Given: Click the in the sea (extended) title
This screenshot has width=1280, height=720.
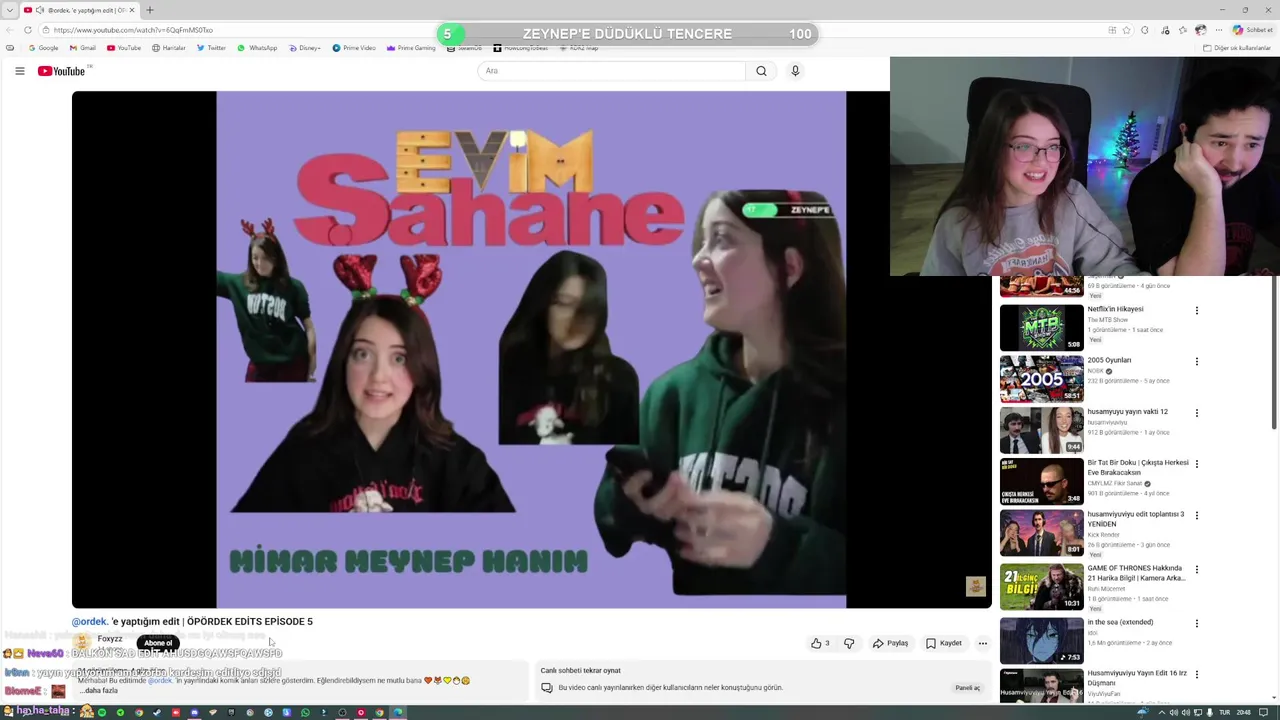Looking at the screenshot, I should coord(1120,622).
